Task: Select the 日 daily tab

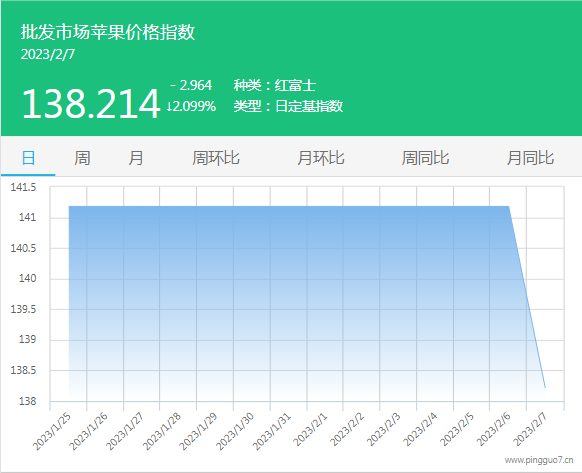Action: (28, 158)
